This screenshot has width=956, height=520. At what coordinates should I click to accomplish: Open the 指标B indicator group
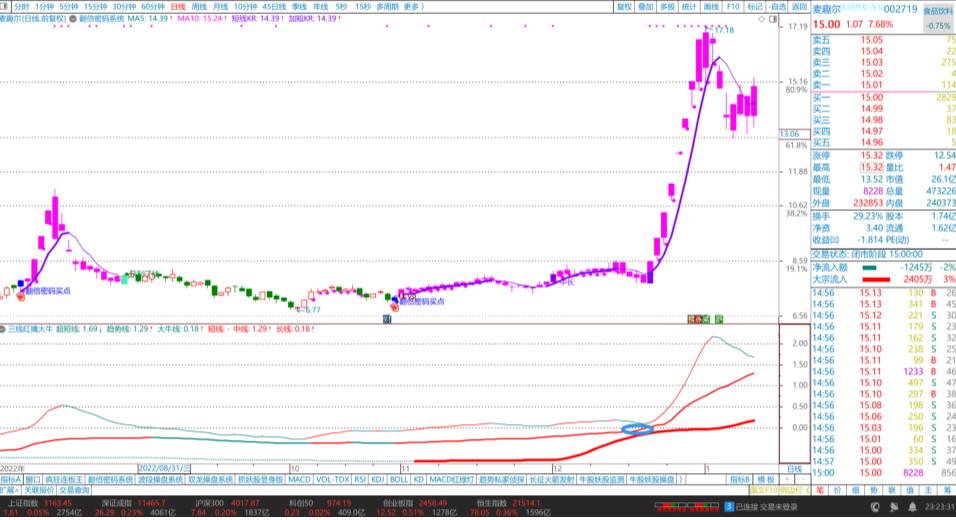(740, 480)
